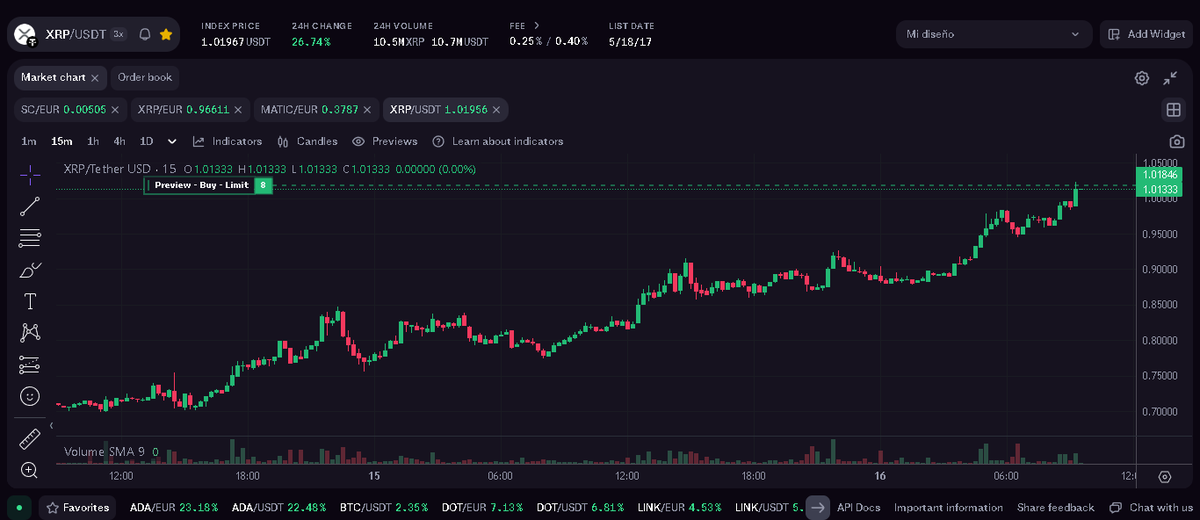This screenshot has height=520, width=1200.
Task: Select the ruler measure tool
Action: (30, 439)
